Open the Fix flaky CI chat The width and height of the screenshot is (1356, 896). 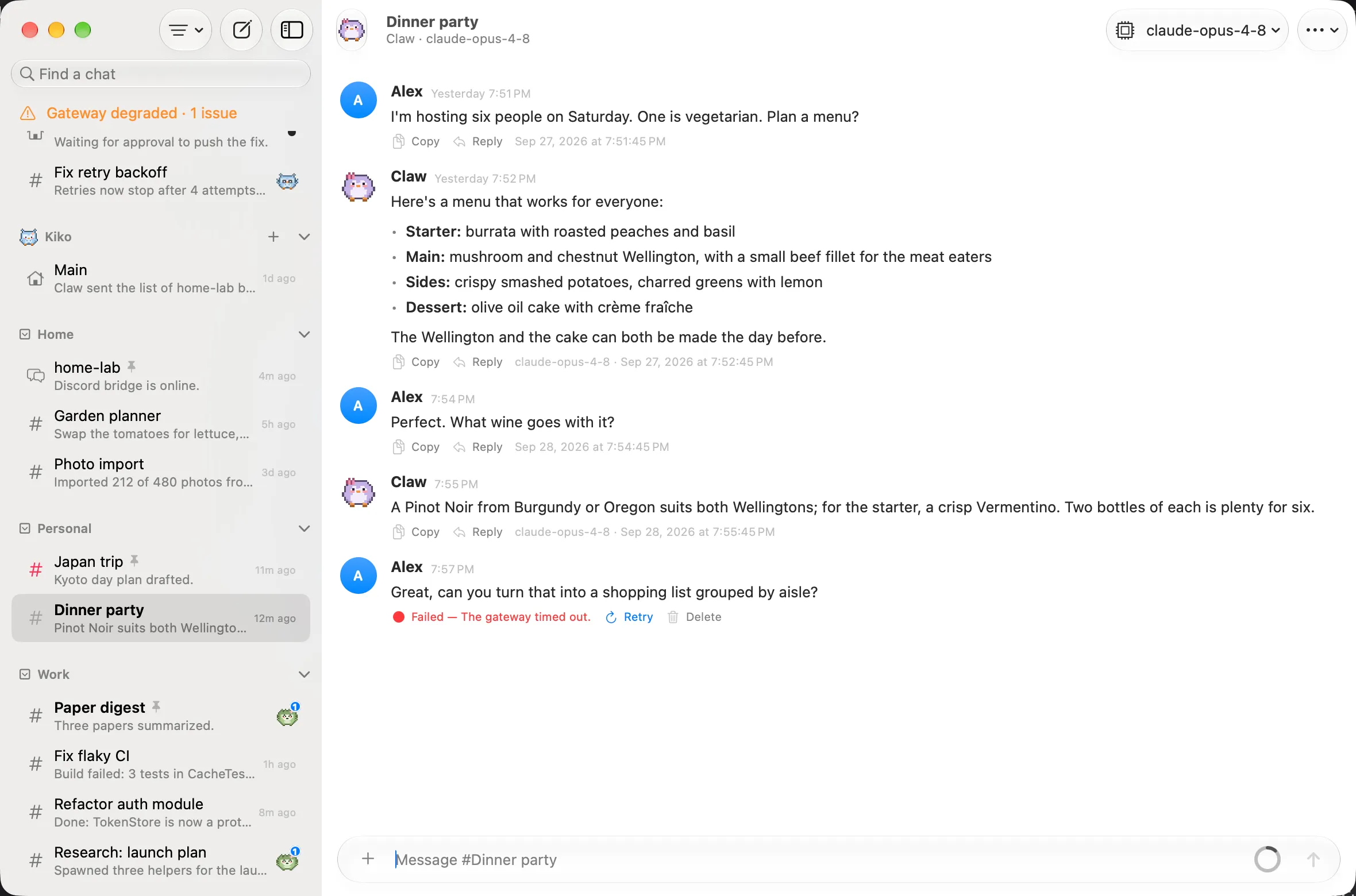[161, 764]
